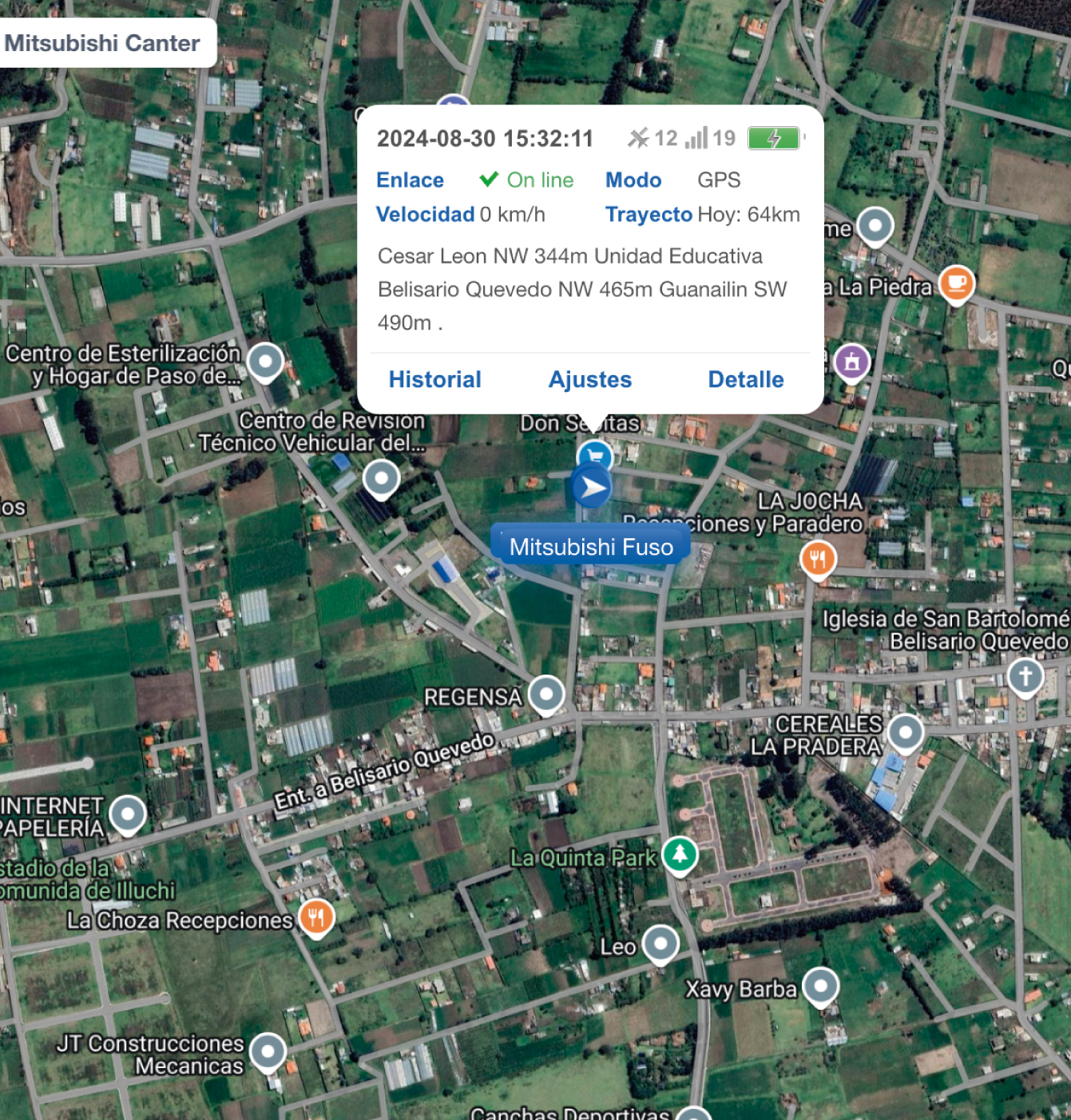Click the green battery charging indicator

pyautogui.click(x=774, y=138)
